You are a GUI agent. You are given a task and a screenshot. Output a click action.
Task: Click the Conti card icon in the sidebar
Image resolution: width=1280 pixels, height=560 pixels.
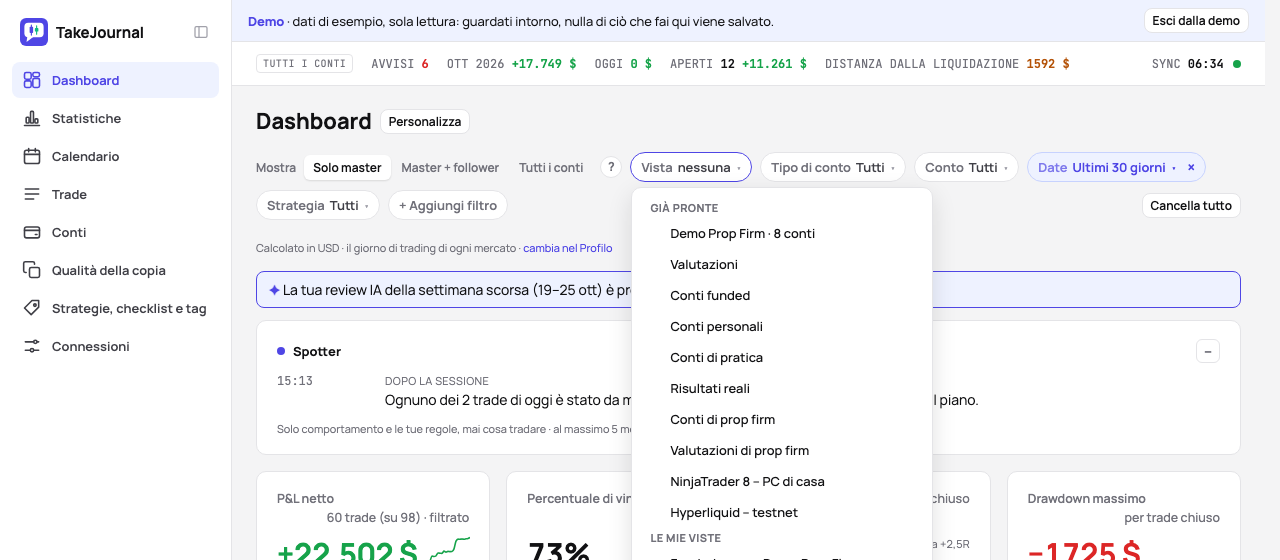click(32, 232)
